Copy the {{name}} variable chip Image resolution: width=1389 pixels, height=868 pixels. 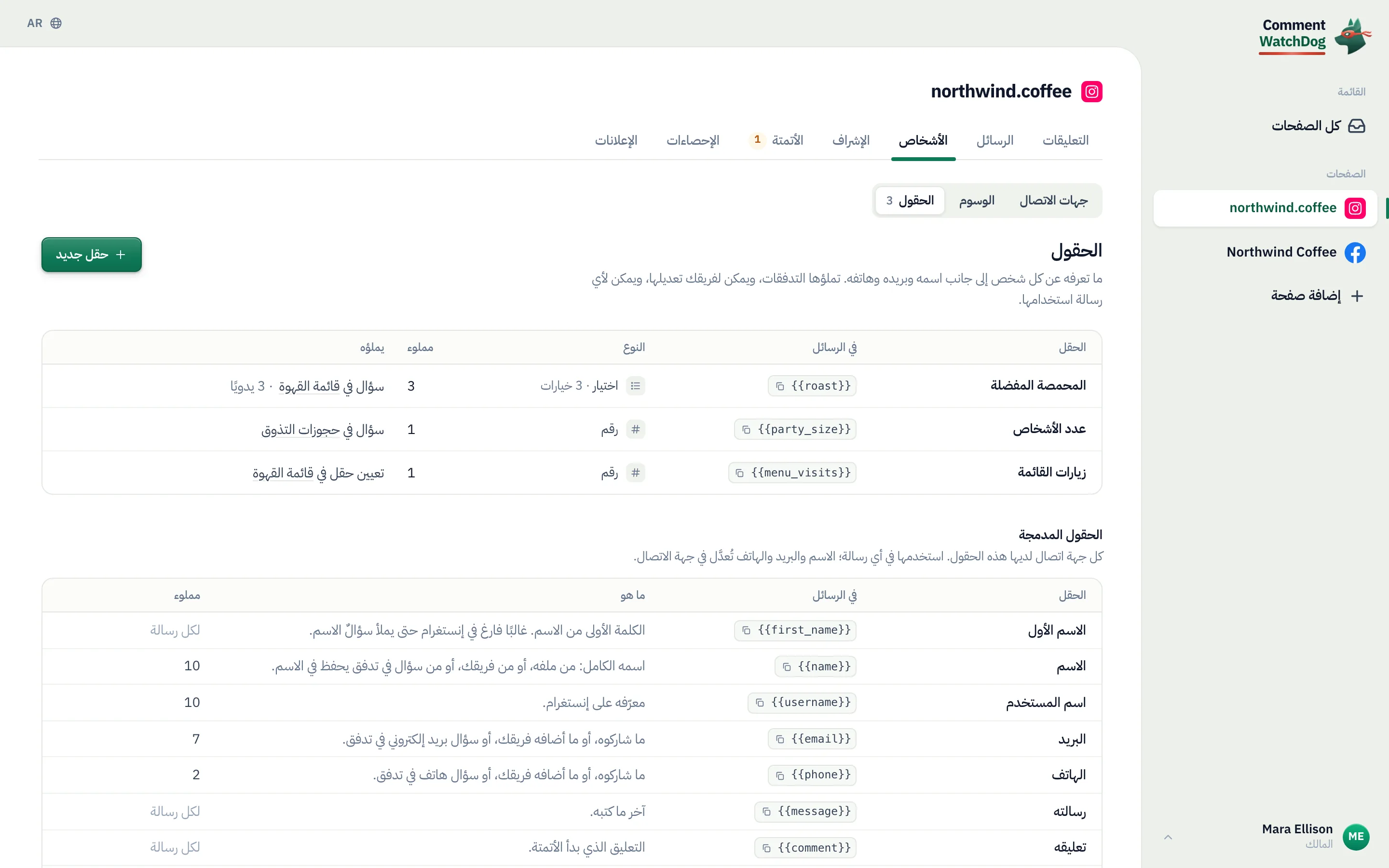pyautogui.click(x=815, y=666)
